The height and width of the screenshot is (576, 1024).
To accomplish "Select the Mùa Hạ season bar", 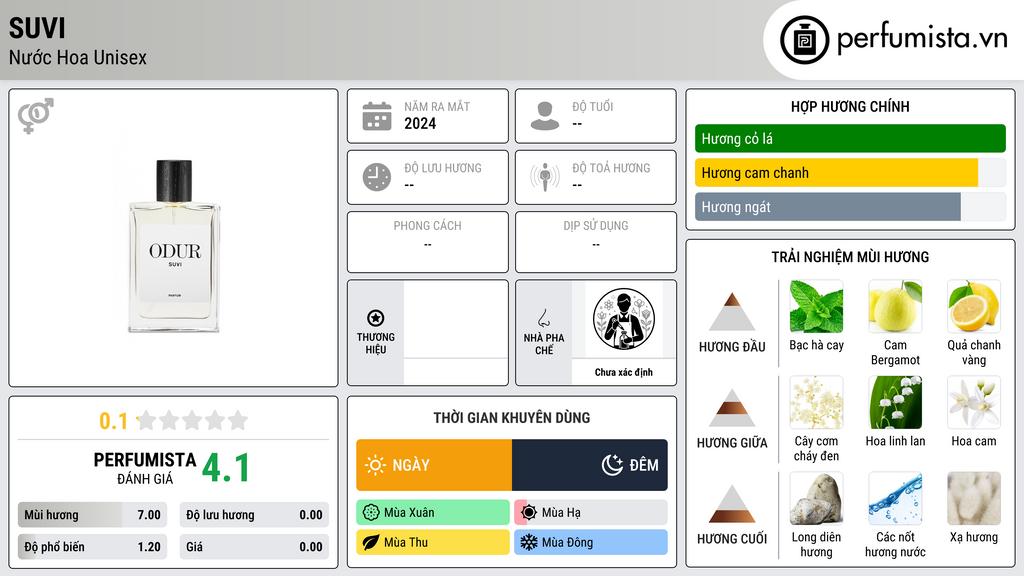I will click(591, 513).
